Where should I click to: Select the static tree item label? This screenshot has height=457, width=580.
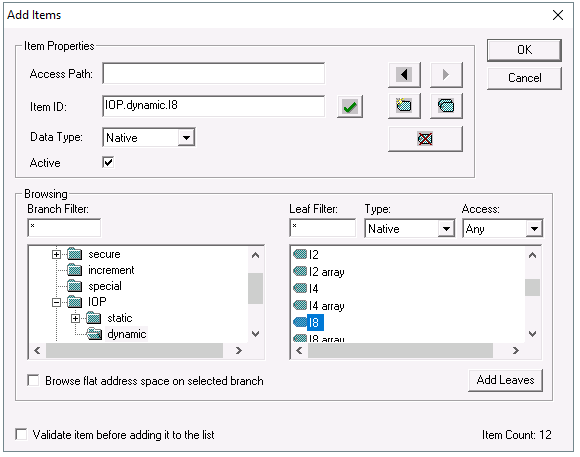point(120,318)
